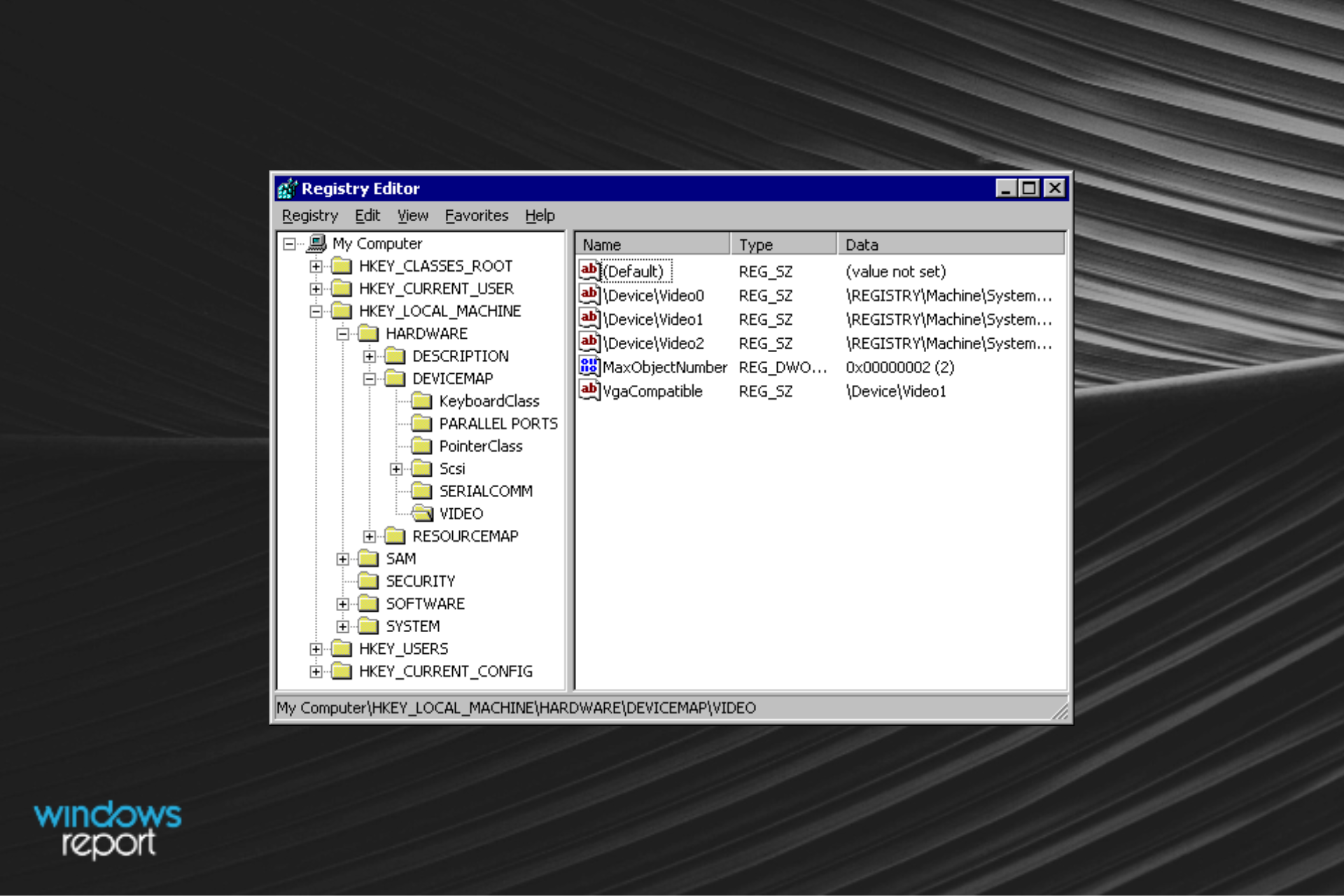Click the HKEY_CLASSES_ROOT folder icon

342,266
